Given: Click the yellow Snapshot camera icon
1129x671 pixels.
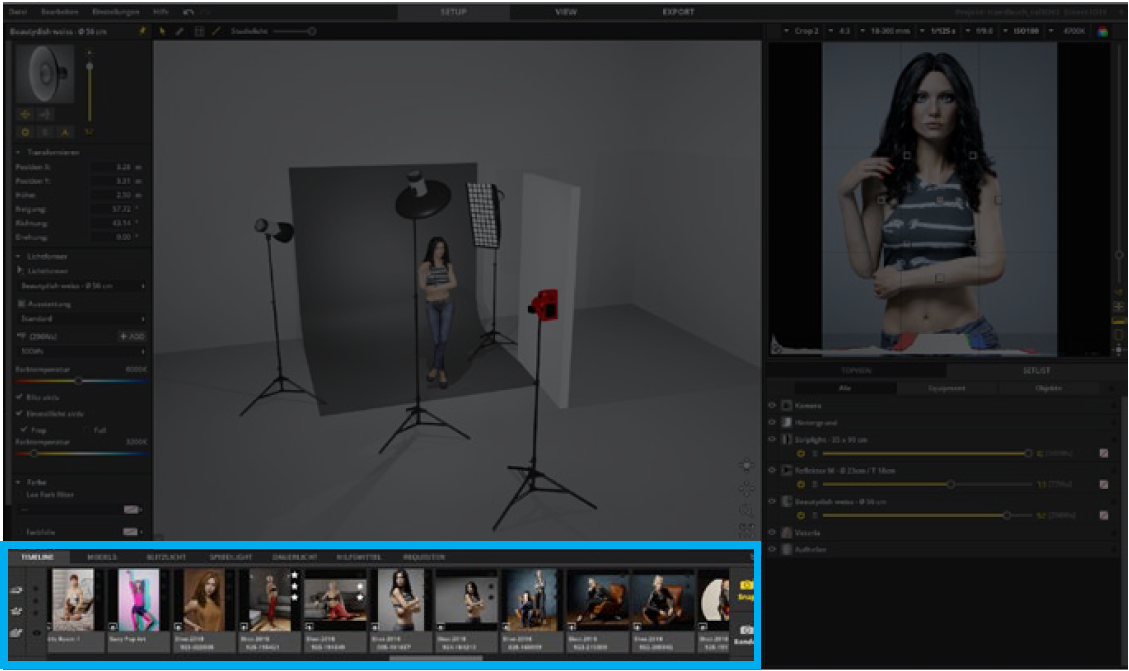Looking at the screenshot, I should point(745,584).
